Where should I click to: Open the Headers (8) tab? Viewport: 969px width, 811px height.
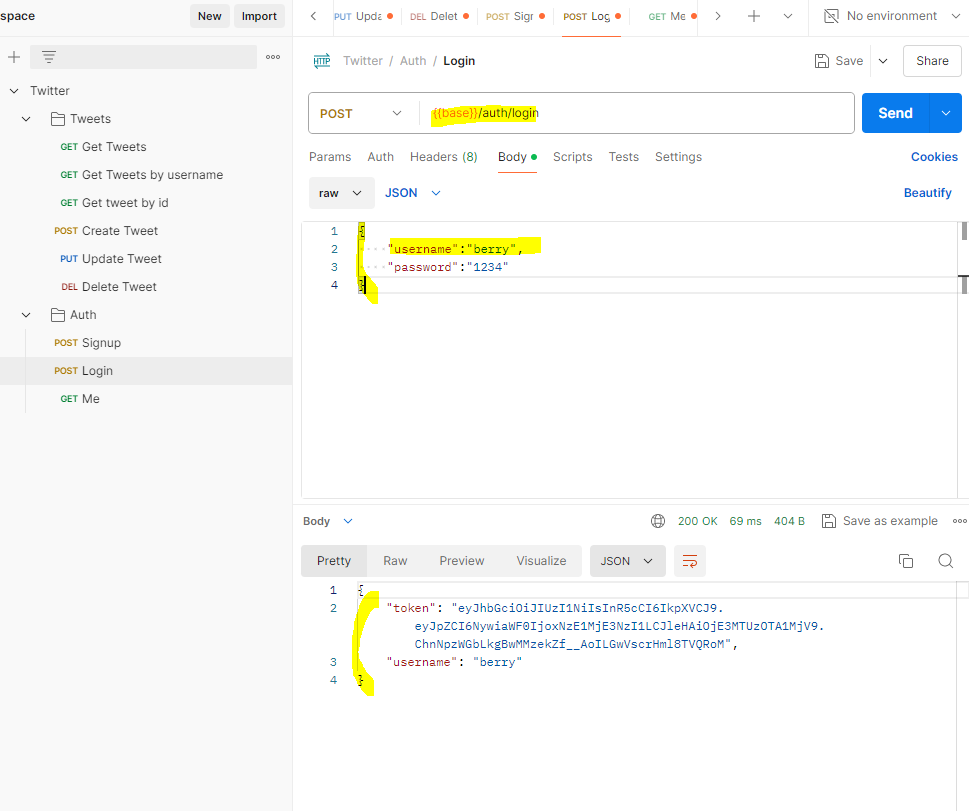[x=444, y=157]
